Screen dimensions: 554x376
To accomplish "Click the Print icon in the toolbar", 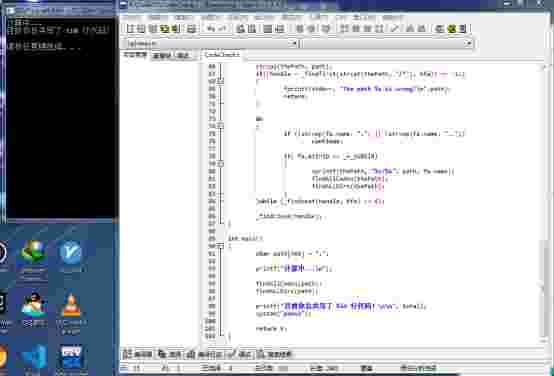I will point(191,29).
